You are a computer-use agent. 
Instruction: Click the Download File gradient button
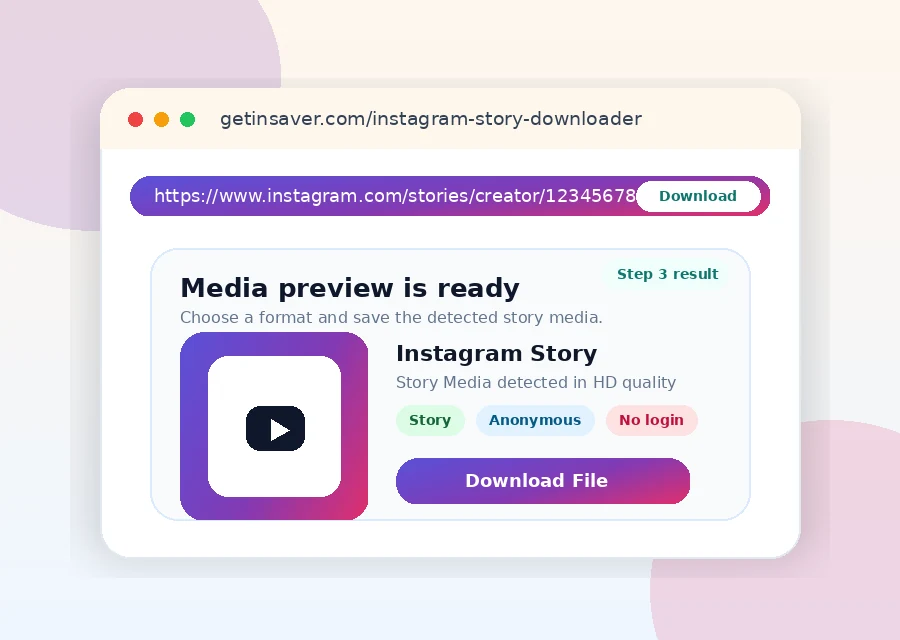coord(542,481)
